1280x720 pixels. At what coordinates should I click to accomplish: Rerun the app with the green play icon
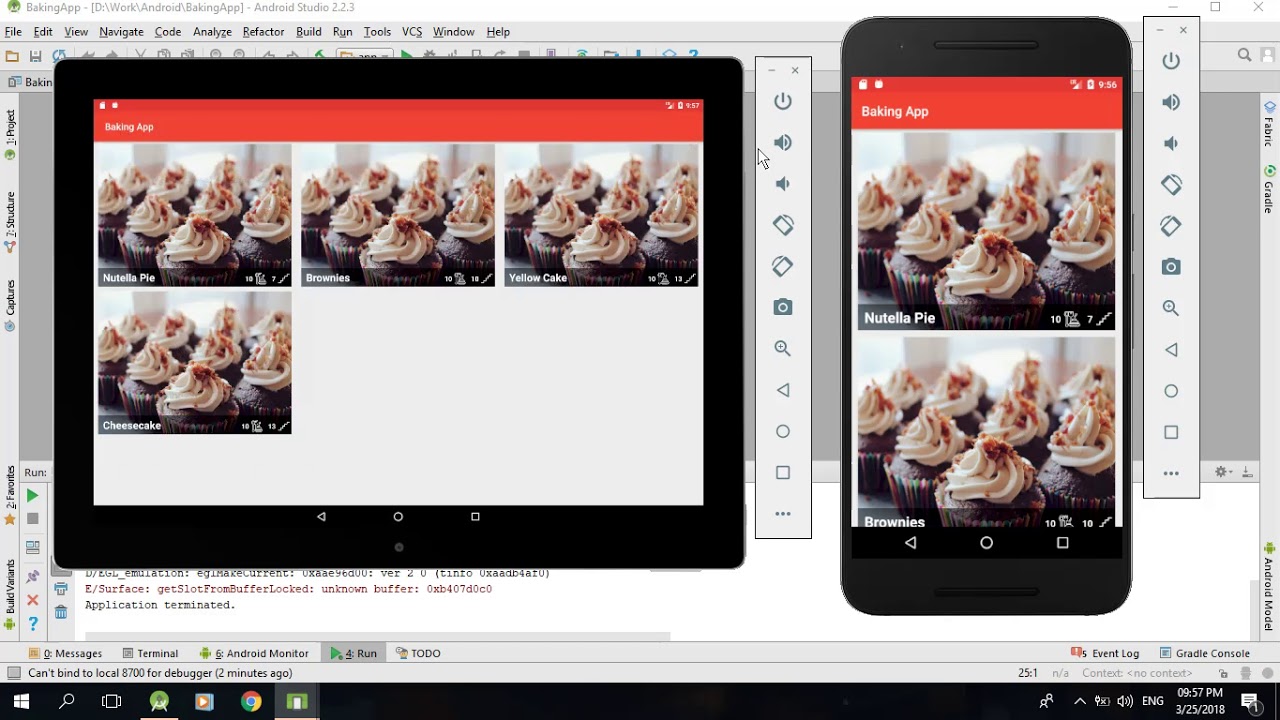[33, 495]
